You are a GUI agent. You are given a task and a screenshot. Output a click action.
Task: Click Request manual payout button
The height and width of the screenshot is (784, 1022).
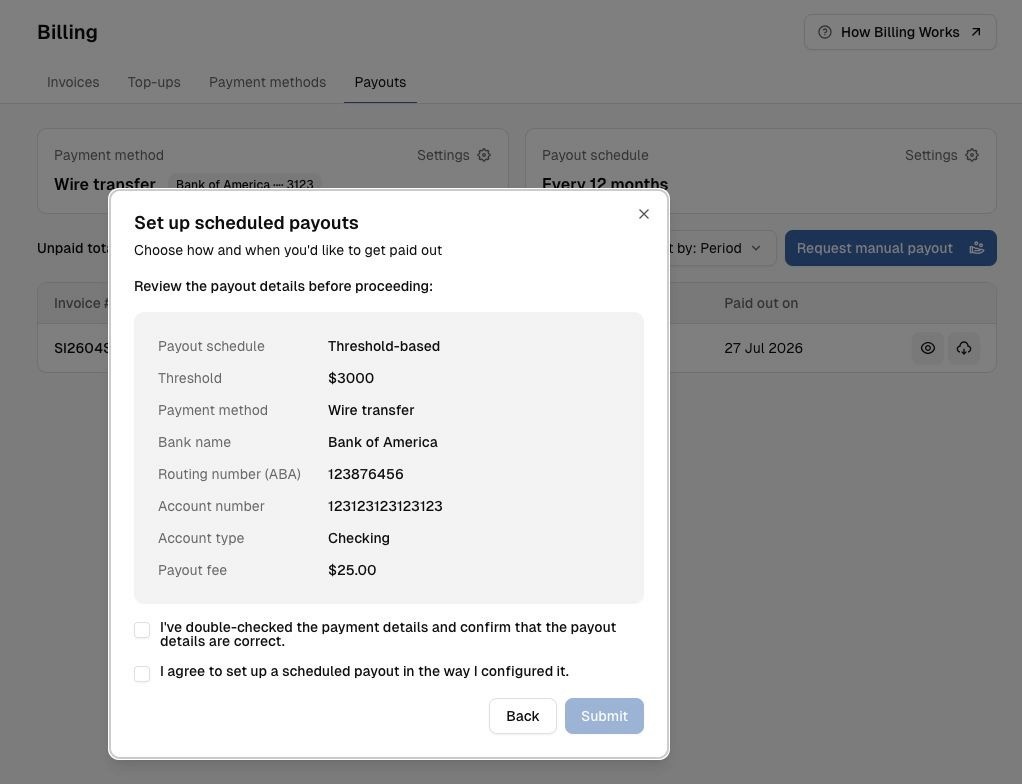click(x=890, y=248)
